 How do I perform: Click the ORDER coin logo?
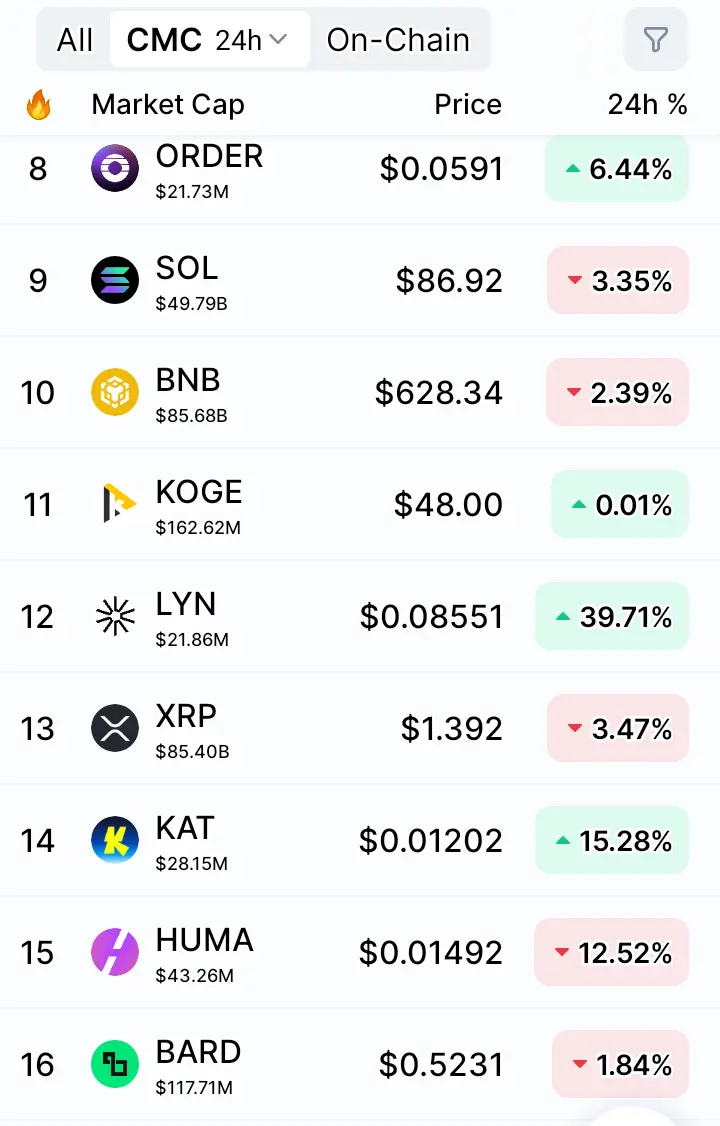click(x=114, y=168)
